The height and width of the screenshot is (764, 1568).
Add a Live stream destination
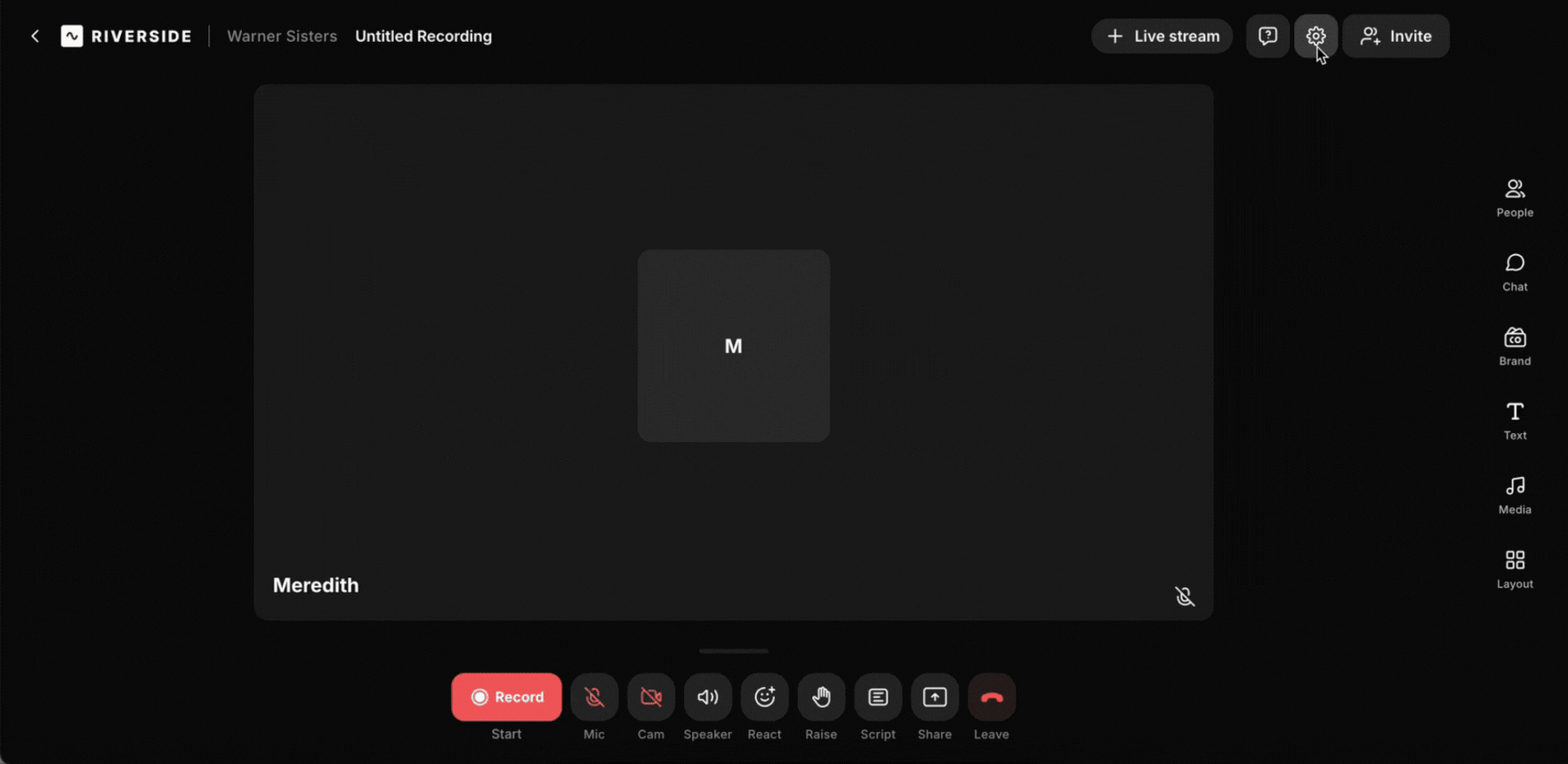[1161, 36]
